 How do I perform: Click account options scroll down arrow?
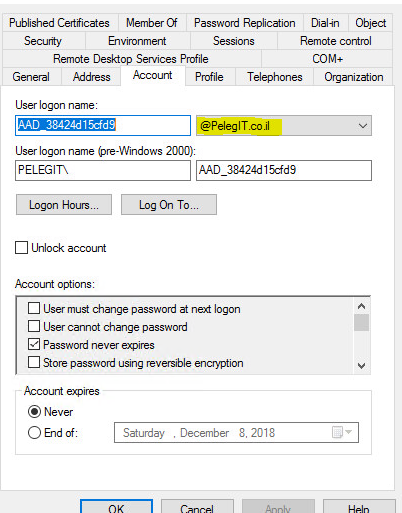pyautogui.click(x=361, y=366)
